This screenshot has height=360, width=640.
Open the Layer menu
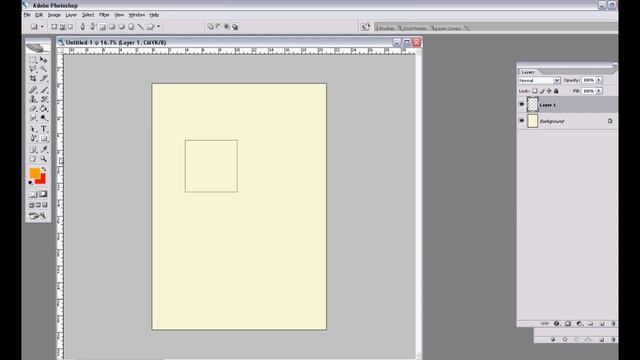pyautogui.click(x=71, y=15)
